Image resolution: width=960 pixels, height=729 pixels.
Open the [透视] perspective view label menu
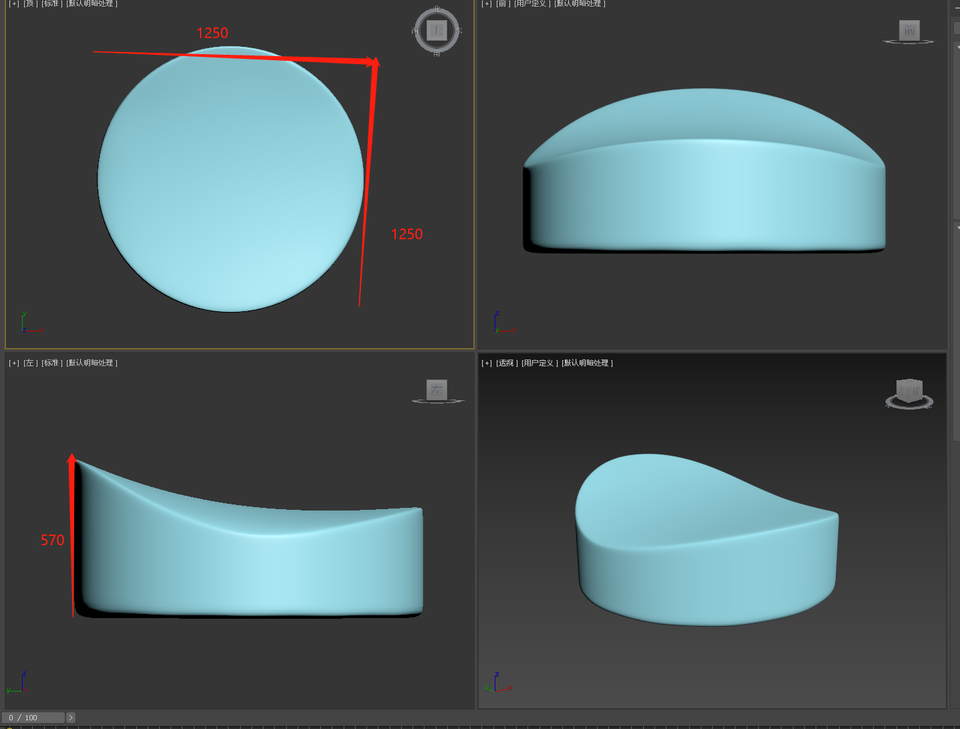(507, 363)
